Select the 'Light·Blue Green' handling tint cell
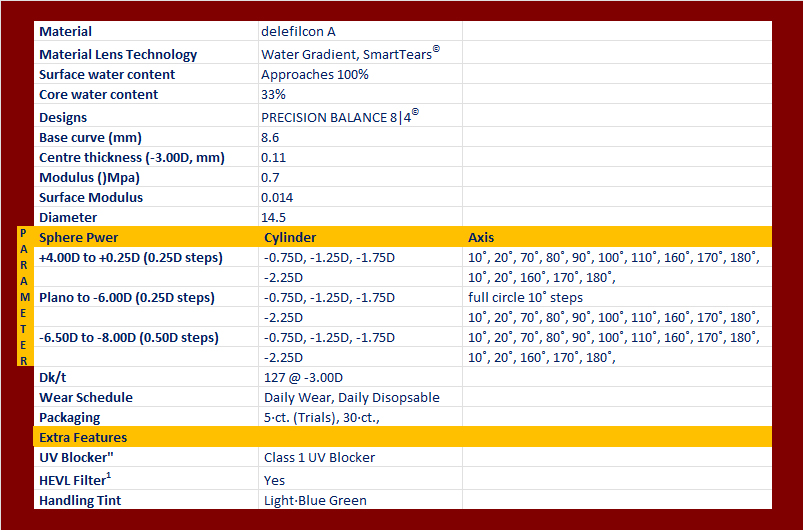This screenshot has height=530, width=803. (360, 500)
